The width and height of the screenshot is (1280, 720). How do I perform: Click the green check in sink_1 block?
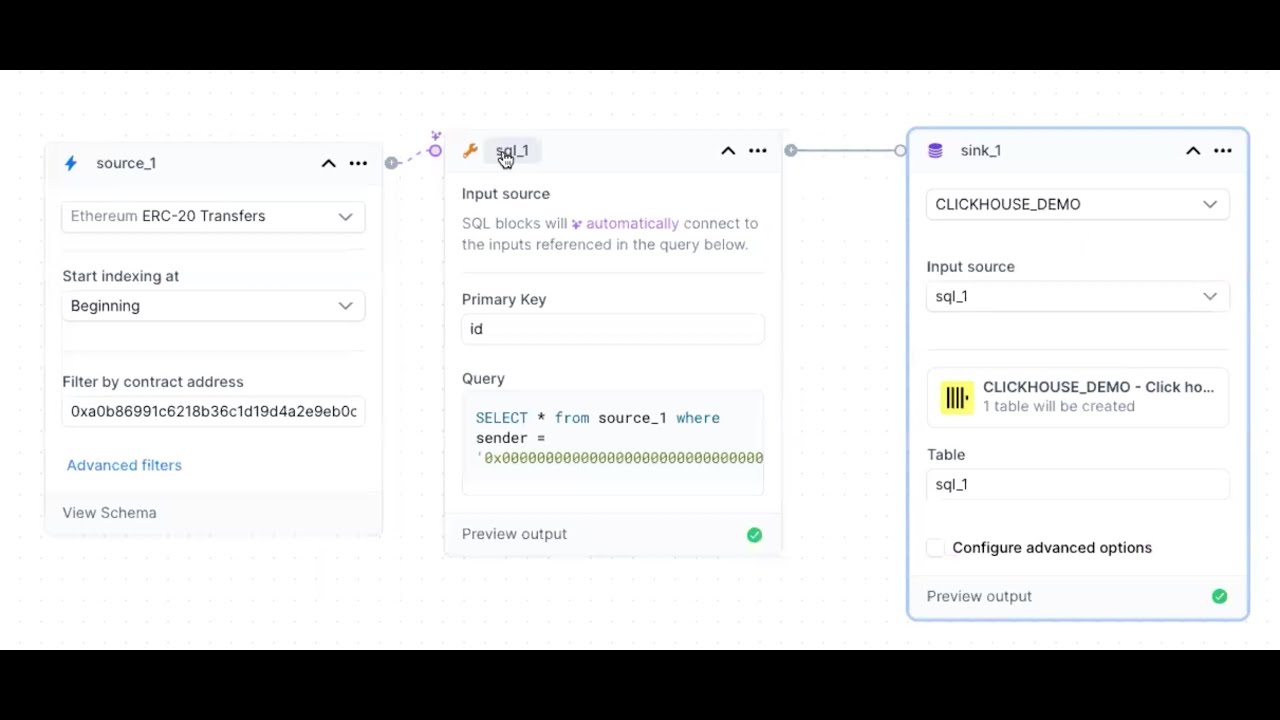click(x=1220, y=597)
